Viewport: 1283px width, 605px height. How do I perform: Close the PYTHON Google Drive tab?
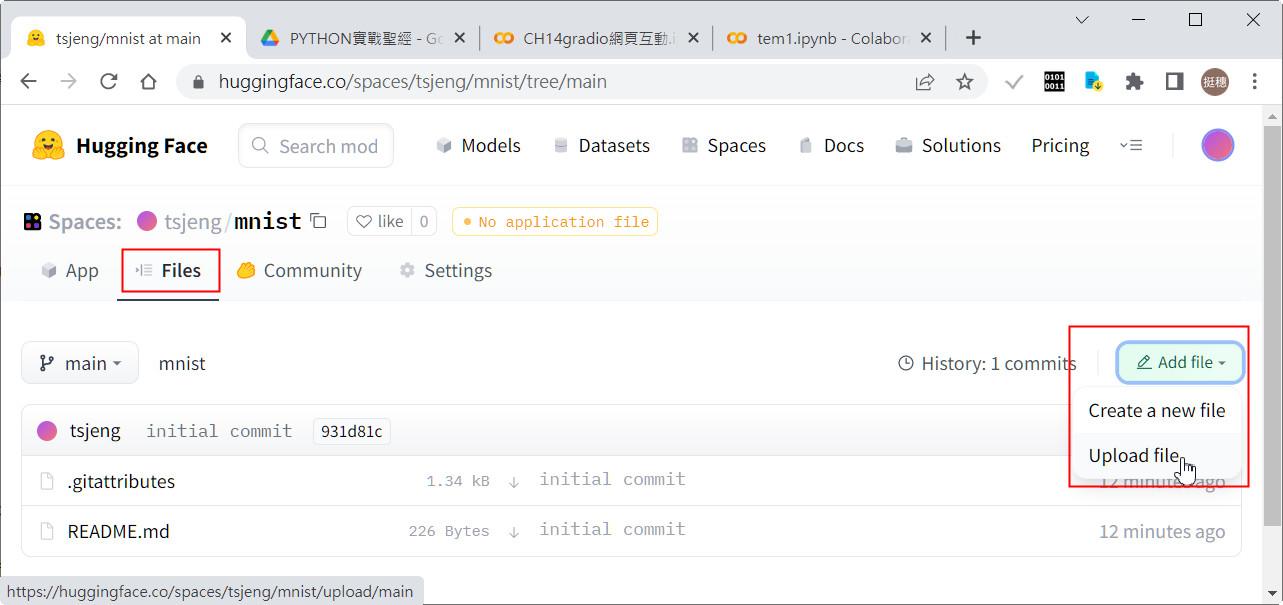pyautogui.click(x=458, y=38)
